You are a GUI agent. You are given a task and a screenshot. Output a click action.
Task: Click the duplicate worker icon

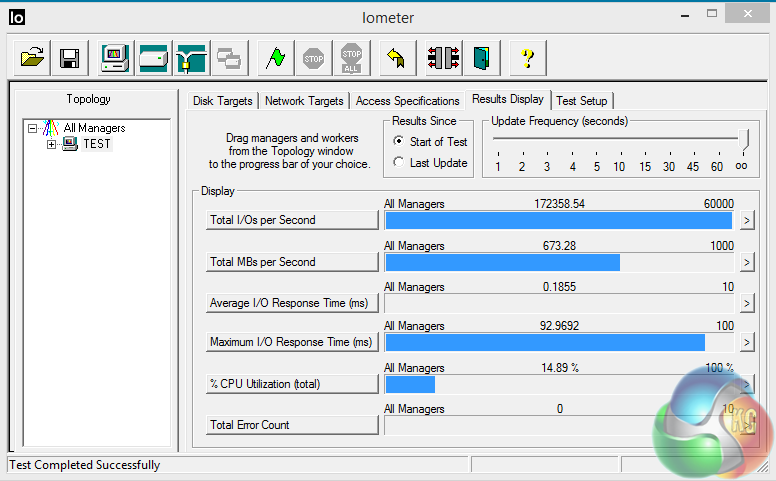(230, 58)
